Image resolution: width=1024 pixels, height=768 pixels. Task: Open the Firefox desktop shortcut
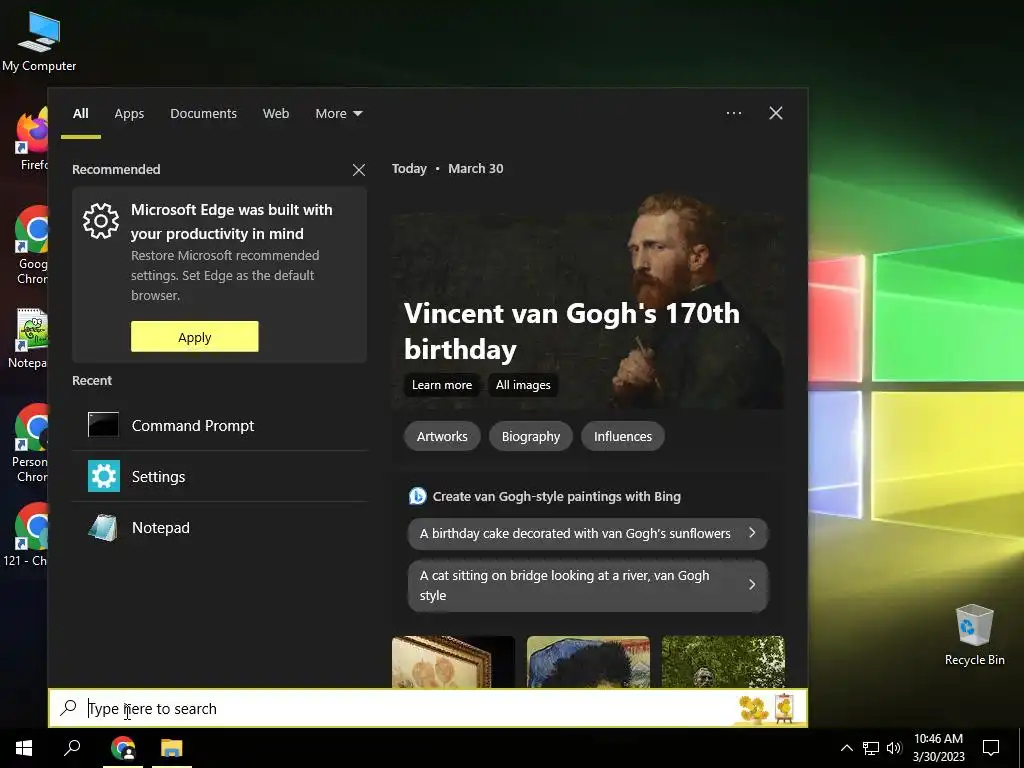[32, 140]
